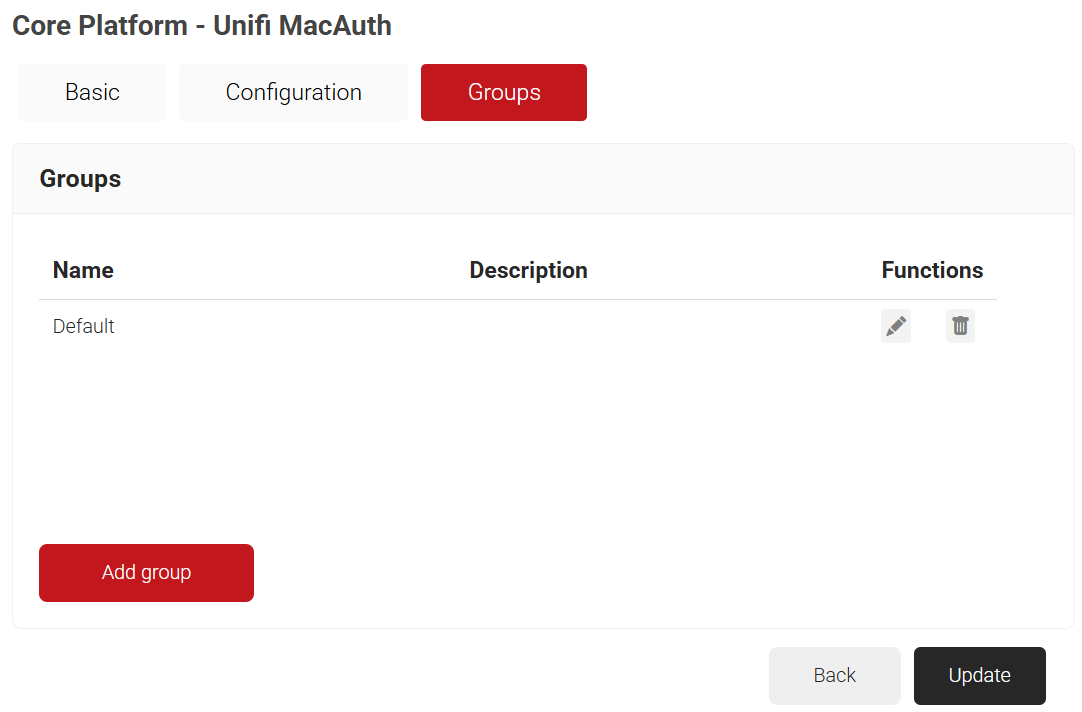Click the Groups panel header
Screen dimensions: 1082x712
80,178
